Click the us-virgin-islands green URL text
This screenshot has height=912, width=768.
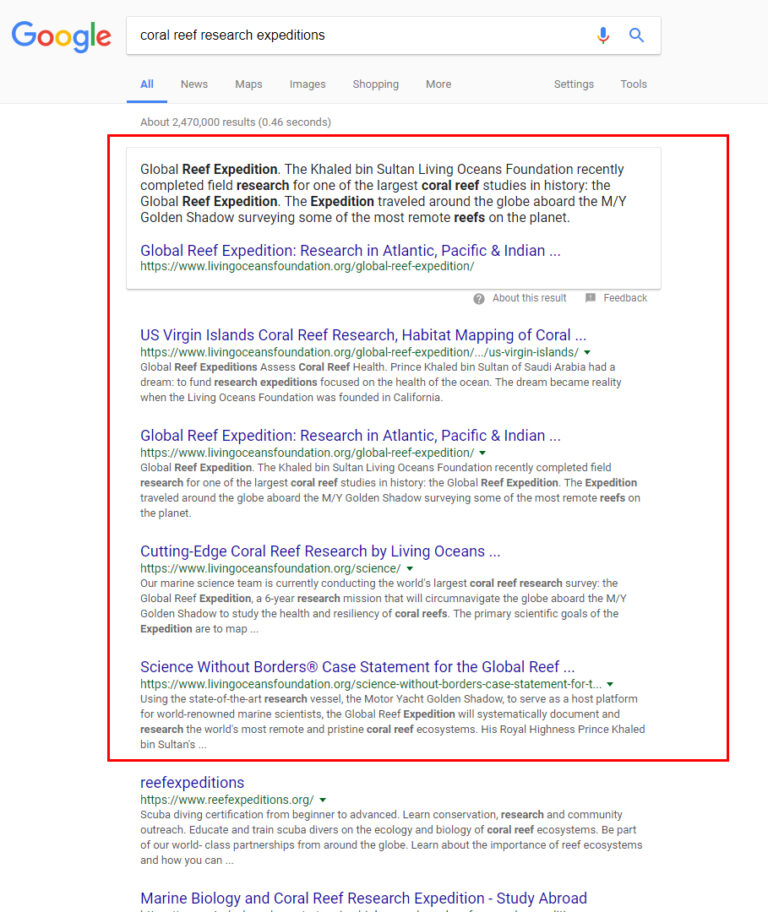pos(360,352)
